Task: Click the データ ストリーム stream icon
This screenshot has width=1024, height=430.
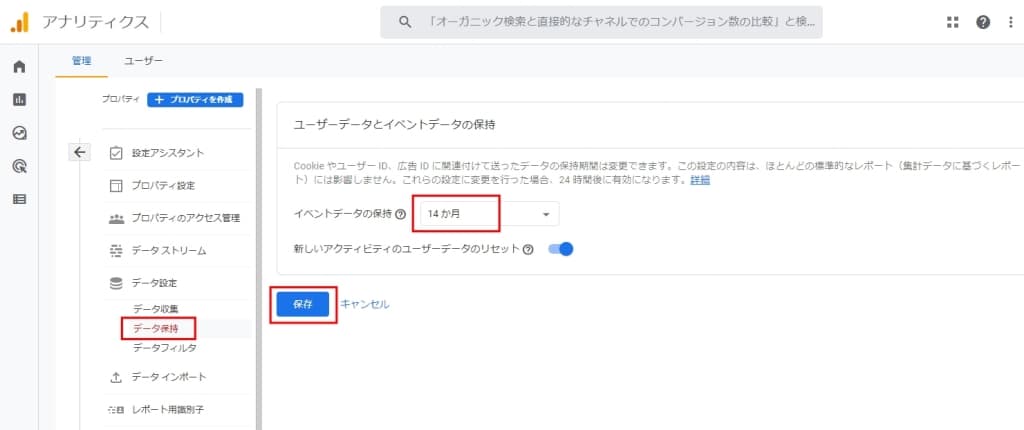Action: 116,250
